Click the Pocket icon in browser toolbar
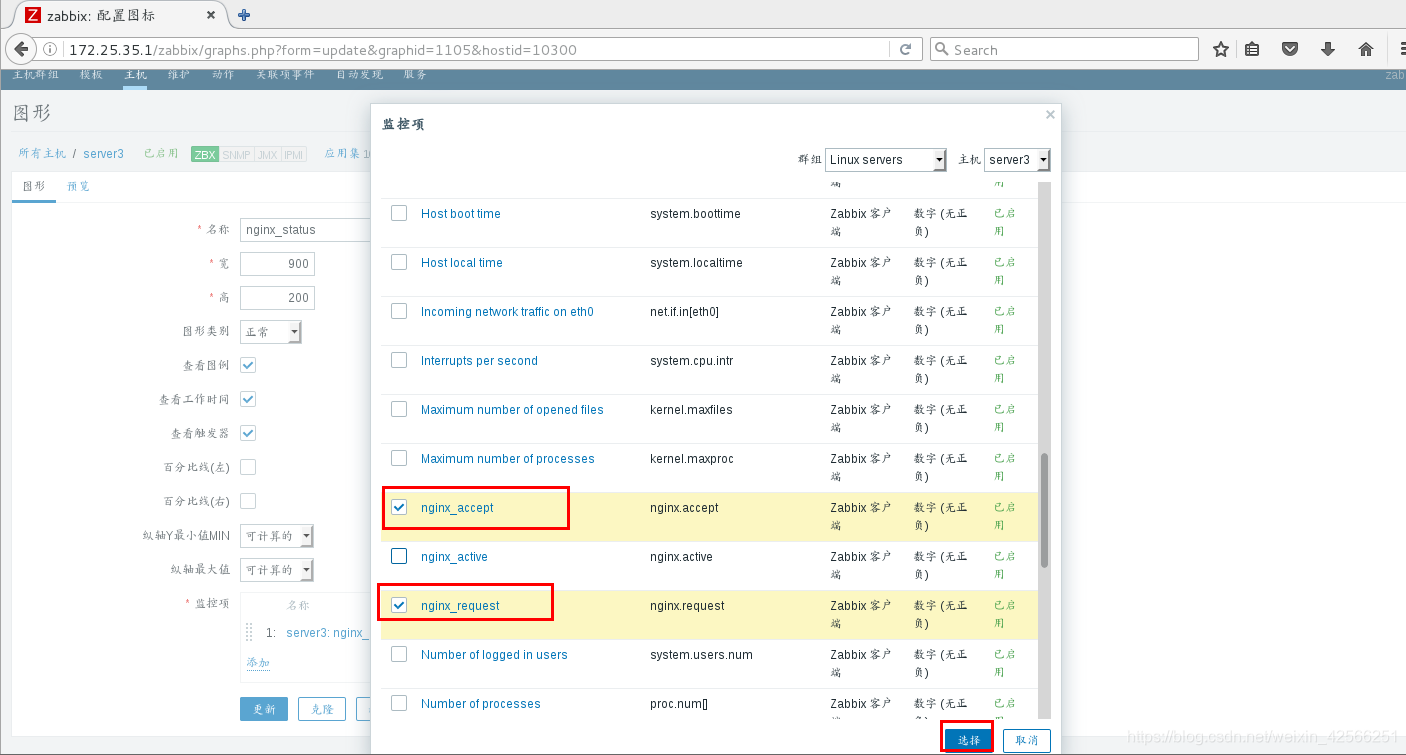This screenshot has width=1406, height=755. (1291, 50)
